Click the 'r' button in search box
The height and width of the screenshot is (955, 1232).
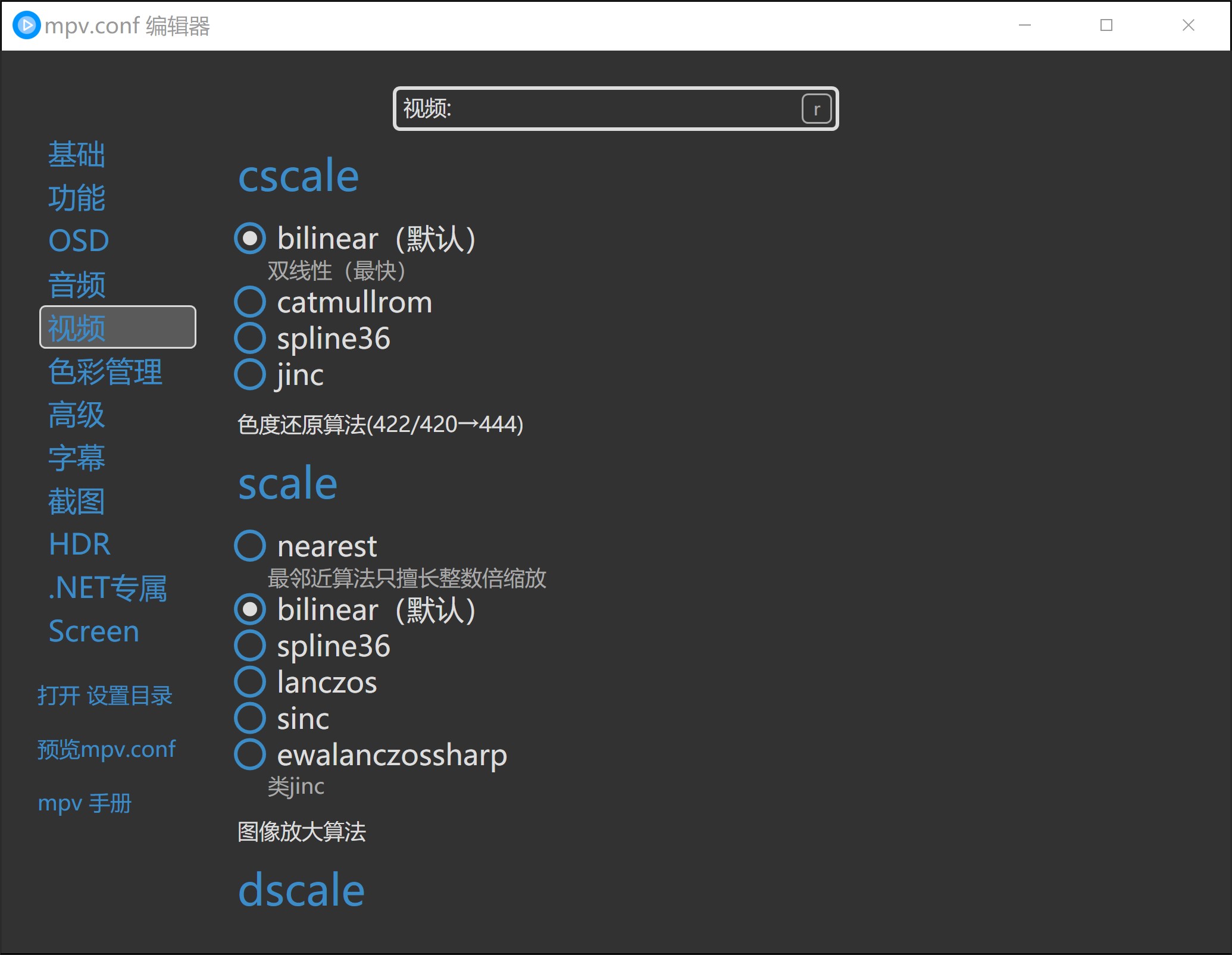[816, 109]
